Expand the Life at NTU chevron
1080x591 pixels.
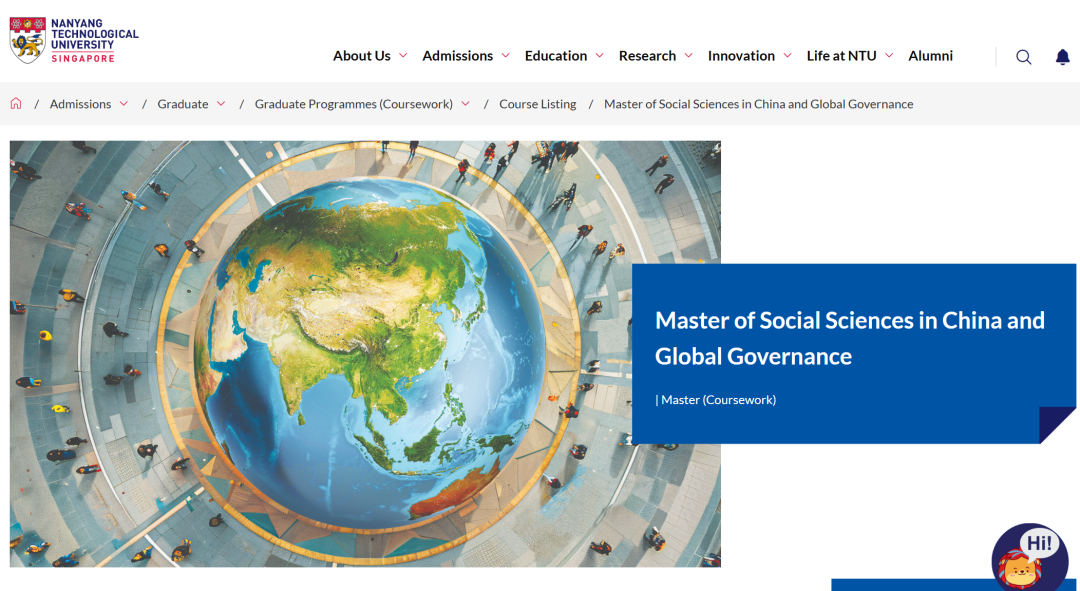coord(889,56)
